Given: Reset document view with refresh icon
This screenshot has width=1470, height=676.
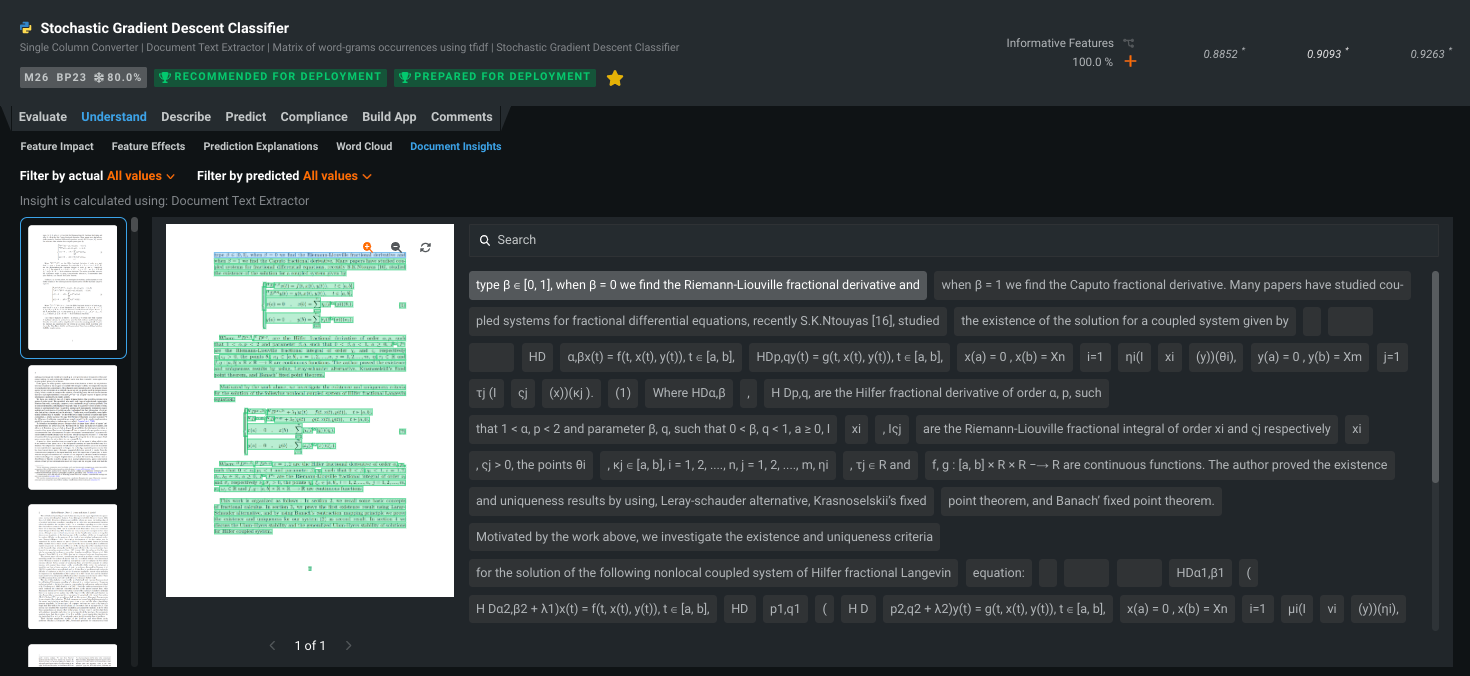Looking at the screenshot, I should (x=425, y=247).
